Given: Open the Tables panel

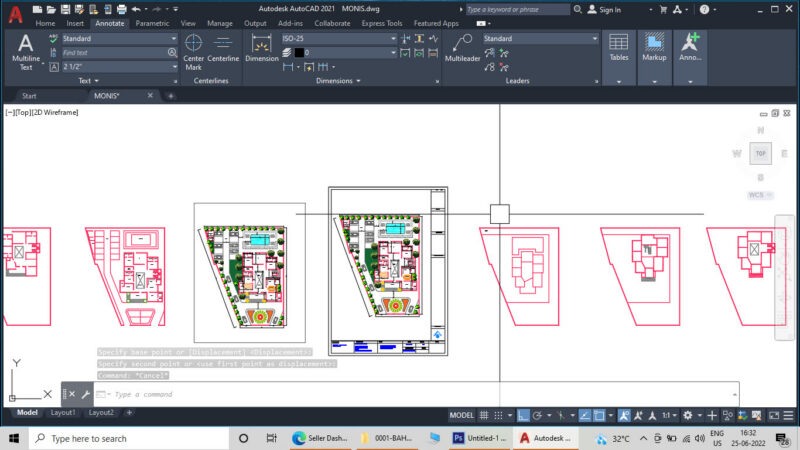Looking at the screenshot, I should [618, 57].
